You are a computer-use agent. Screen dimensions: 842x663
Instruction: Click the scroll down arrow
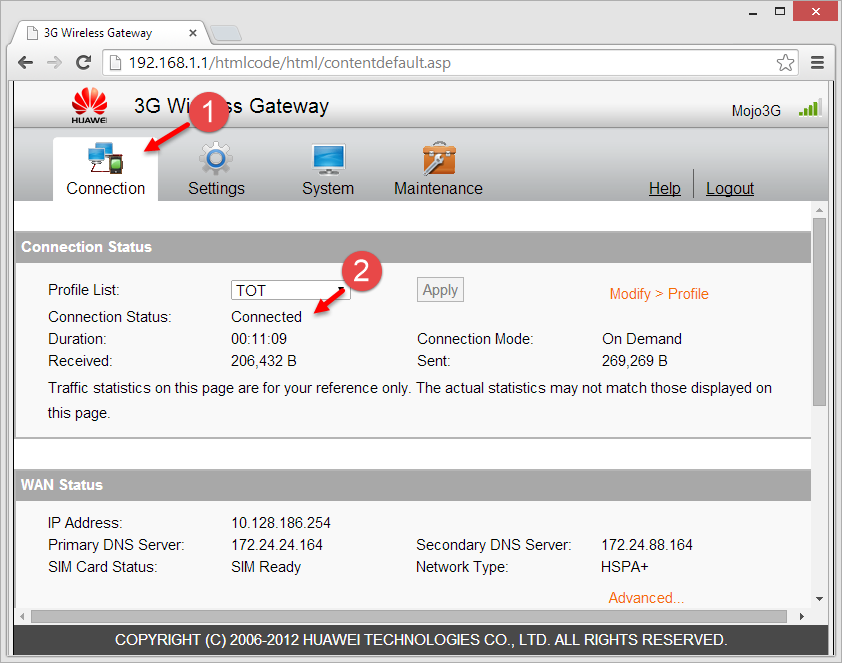pyautogui.click(x=819, y=599)
